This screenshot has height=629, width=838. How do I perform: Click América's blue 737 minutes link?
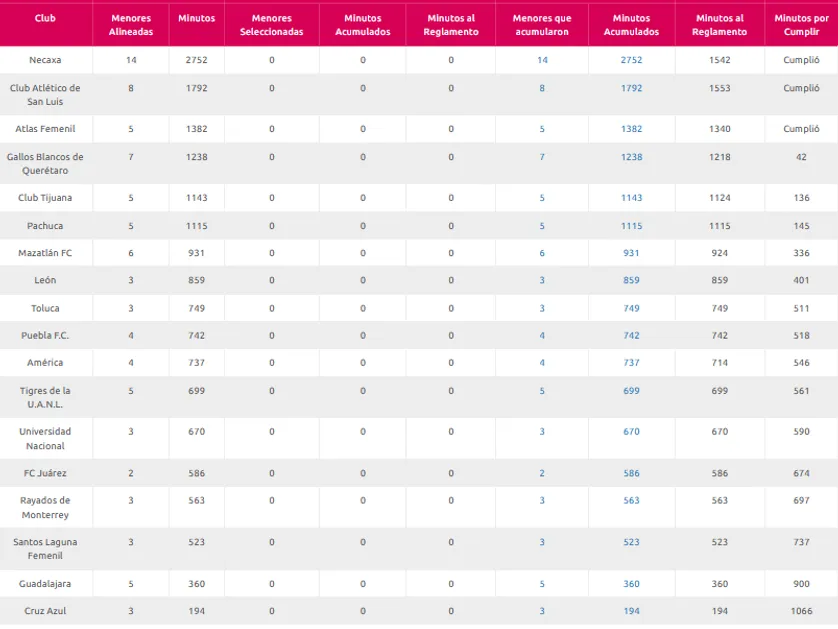coord(631,363)
